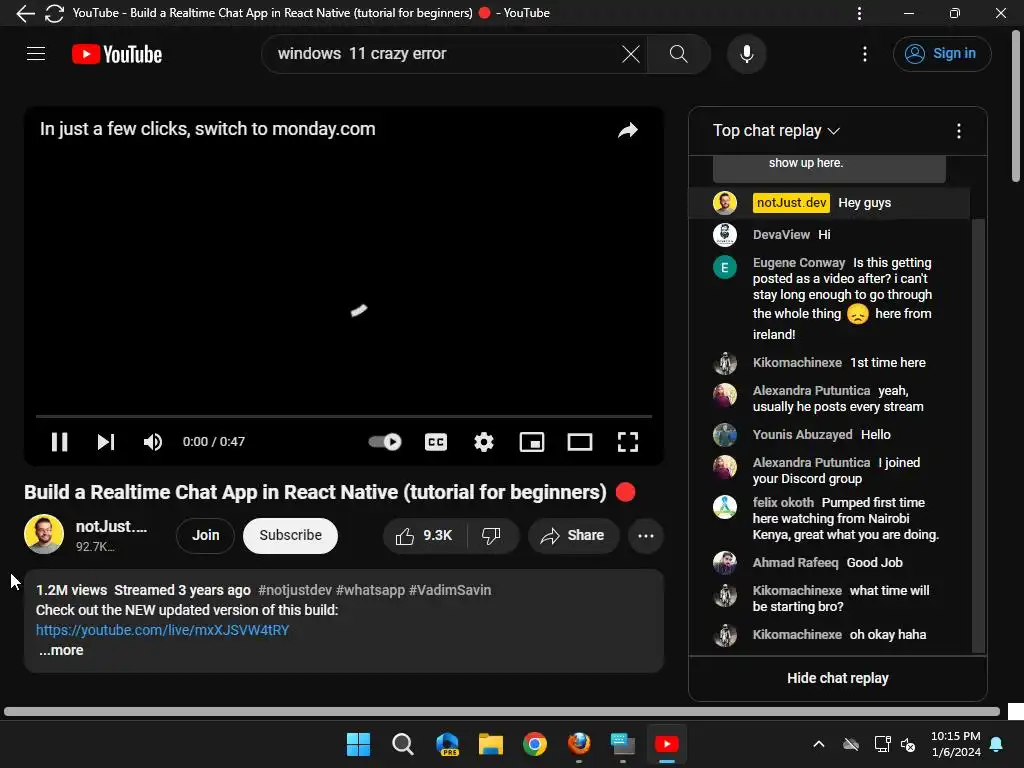
Task: Show hidden system tray icons
Action: coord(818,744)
